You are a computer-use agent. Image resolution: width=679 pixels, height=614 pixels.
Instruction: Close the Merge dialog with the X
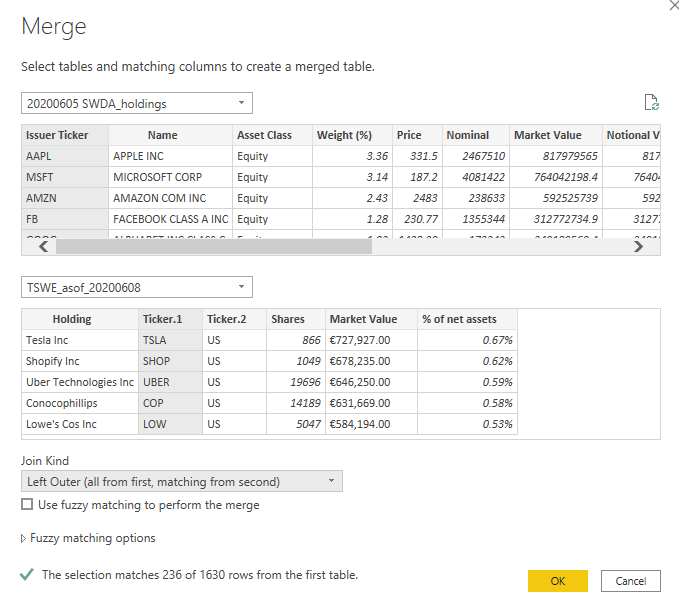675,5
